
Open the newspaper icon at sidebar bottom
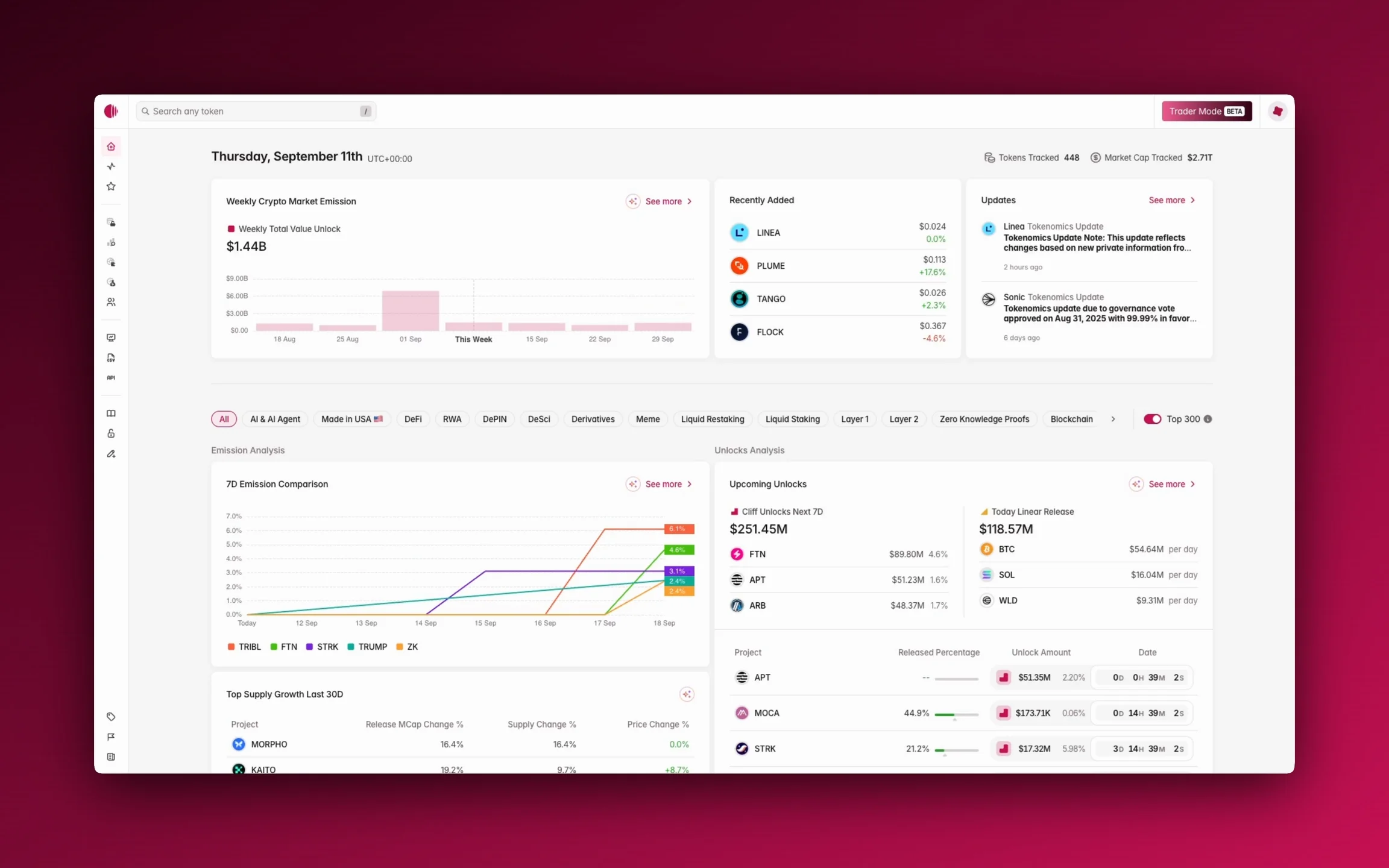click(111, 756)
